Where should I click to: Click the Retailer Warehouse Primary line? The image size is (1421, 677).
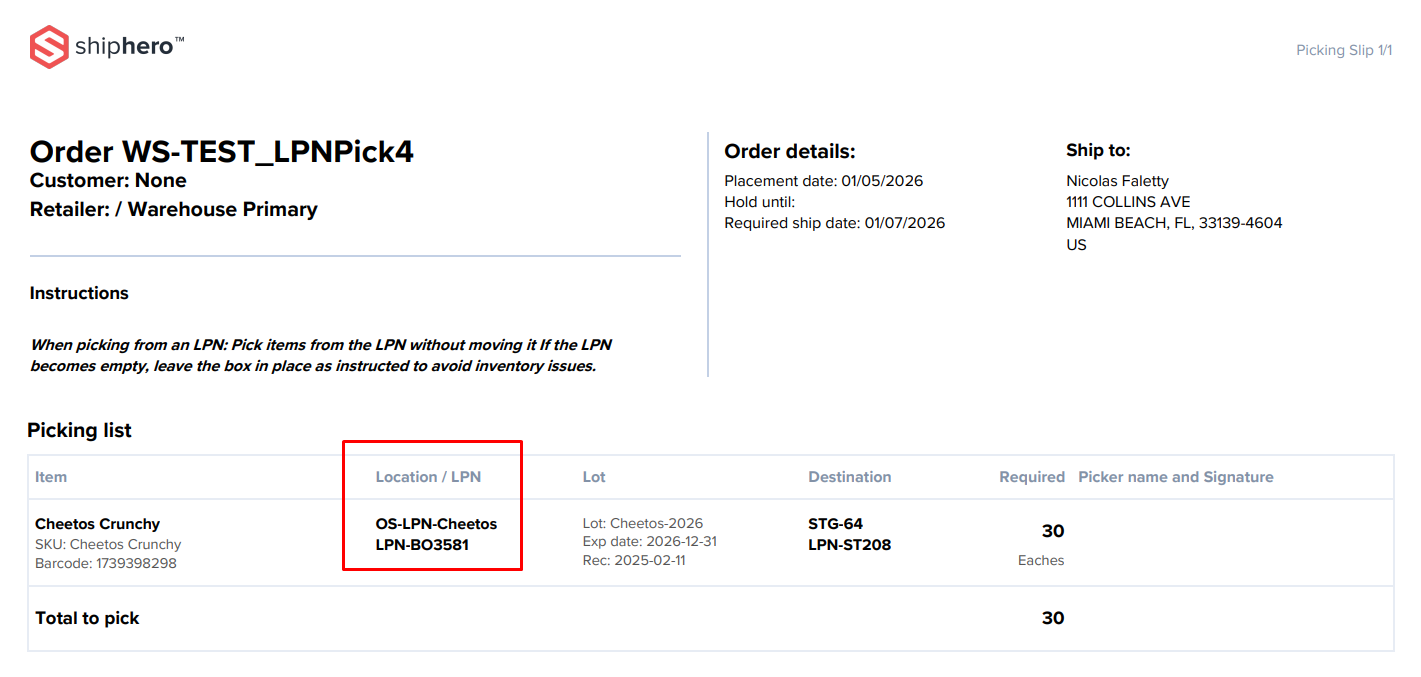coord(173,210)
